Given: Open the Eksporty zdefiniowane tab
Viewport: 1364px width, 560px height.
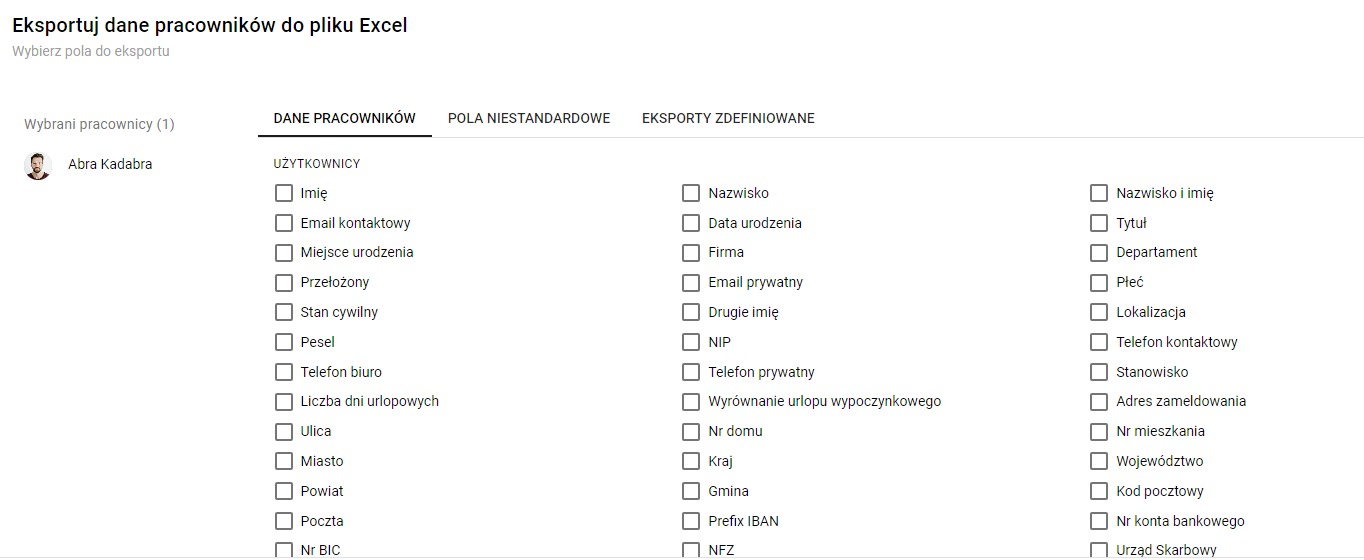Looking at the screenshot, I should pos(728,118).
